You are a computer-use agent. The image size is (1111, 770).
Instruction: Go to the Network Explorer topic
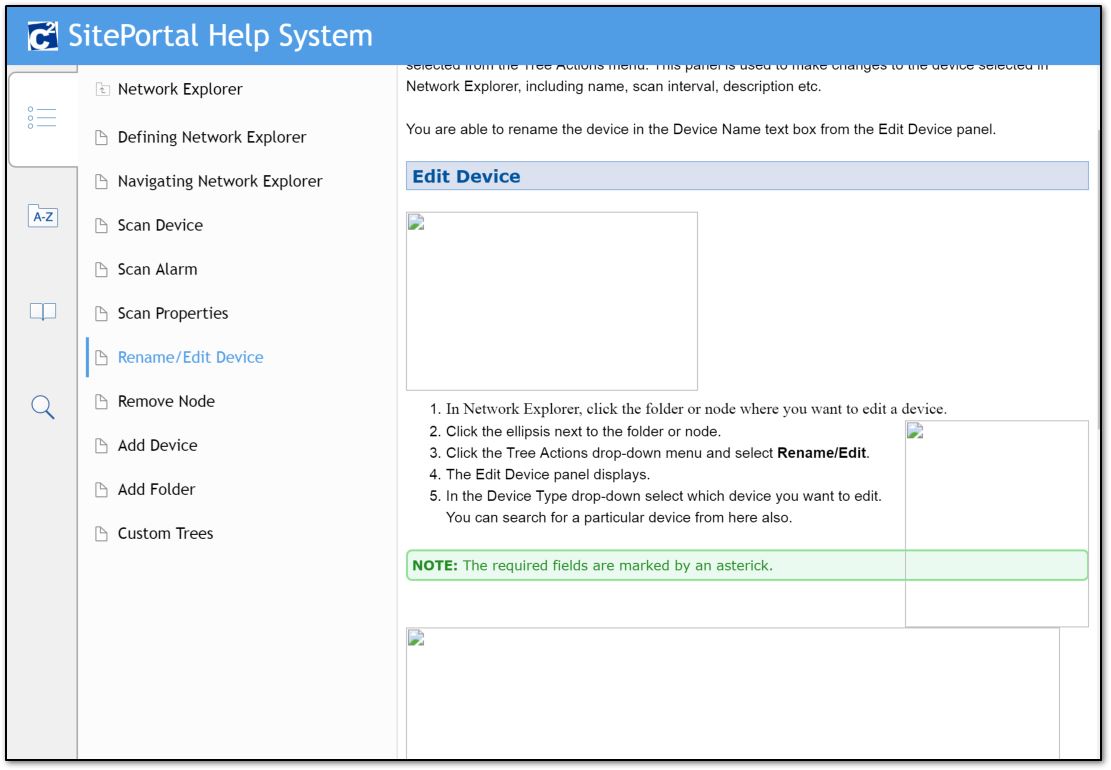tap(180, 89)
